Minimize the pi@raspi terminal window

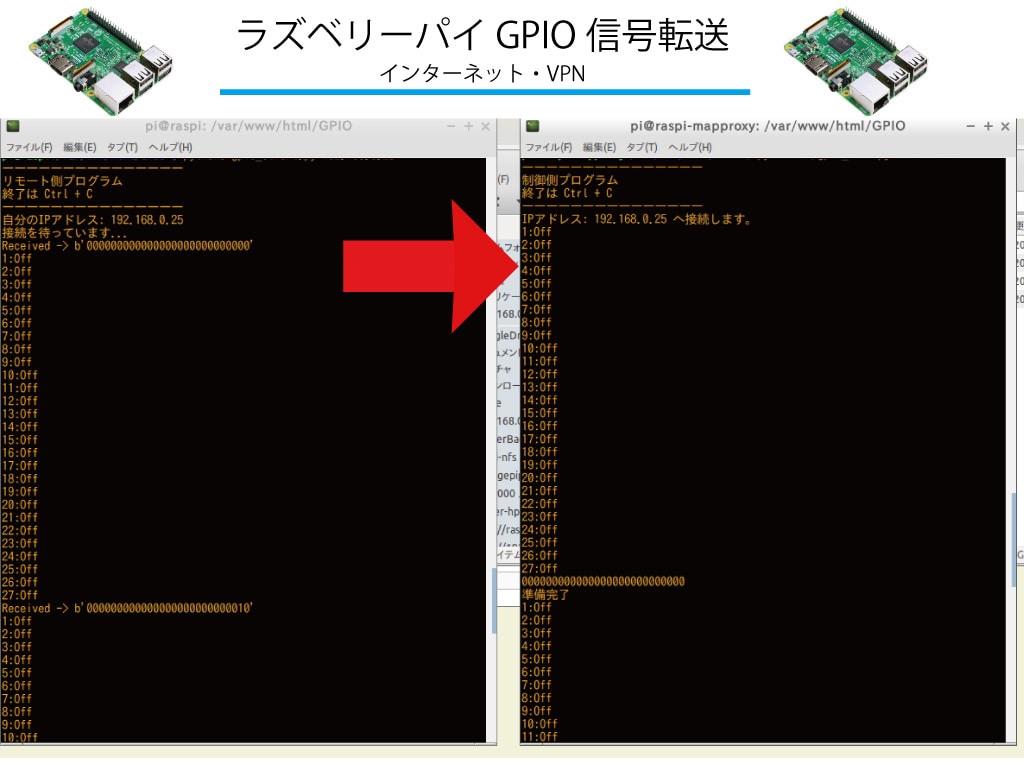coord(451,126)
